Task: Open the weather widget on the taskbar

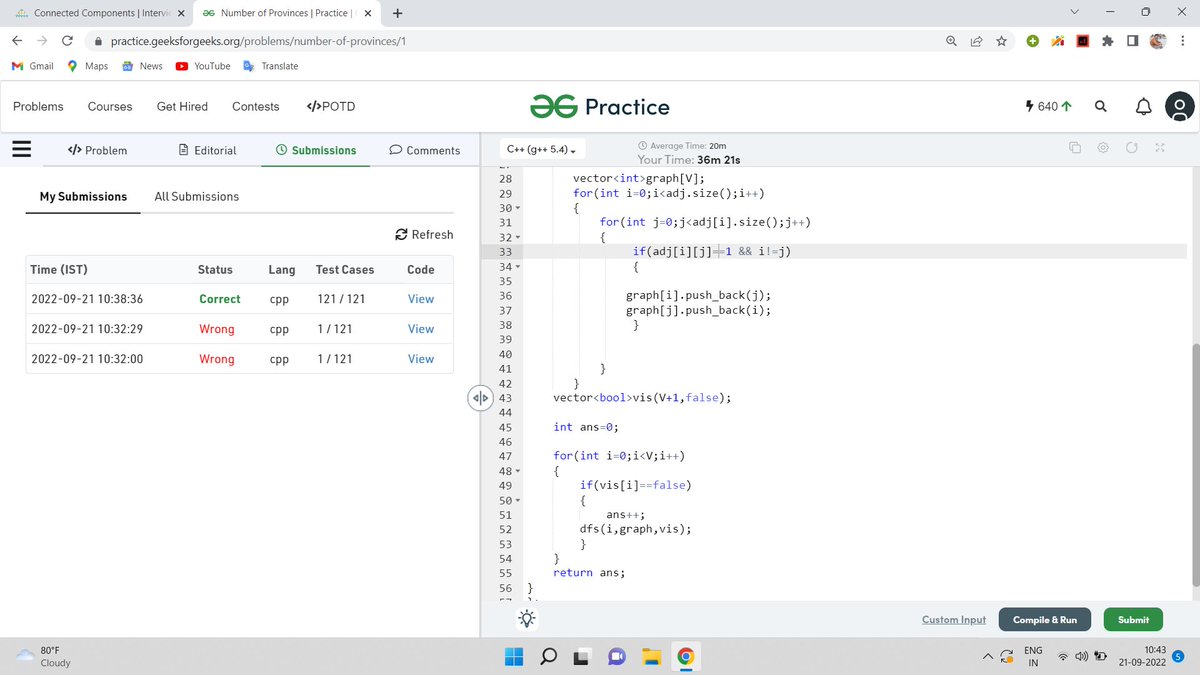Action: click(x=45, y=656)
